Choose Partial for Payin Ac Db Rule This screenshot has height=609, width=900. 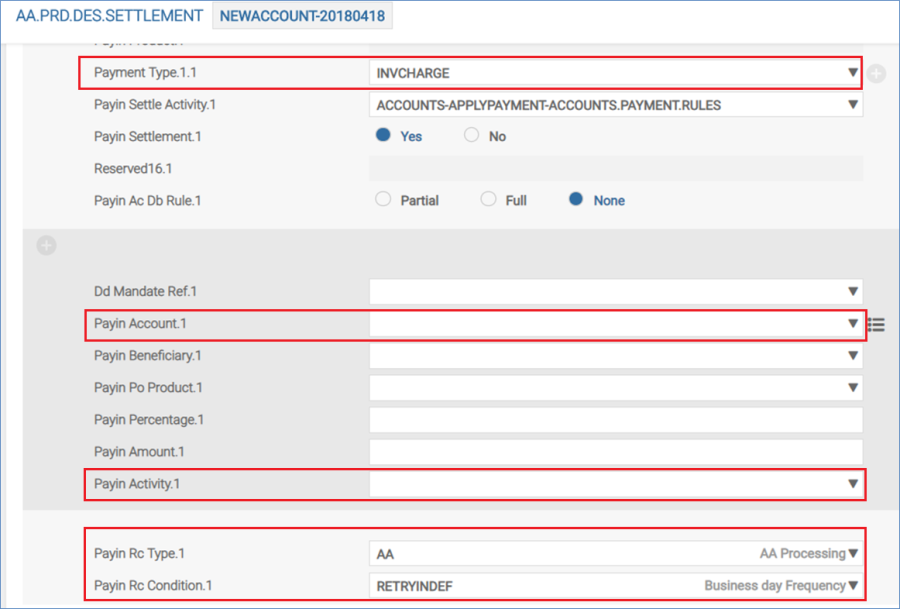tap(383, 200)
